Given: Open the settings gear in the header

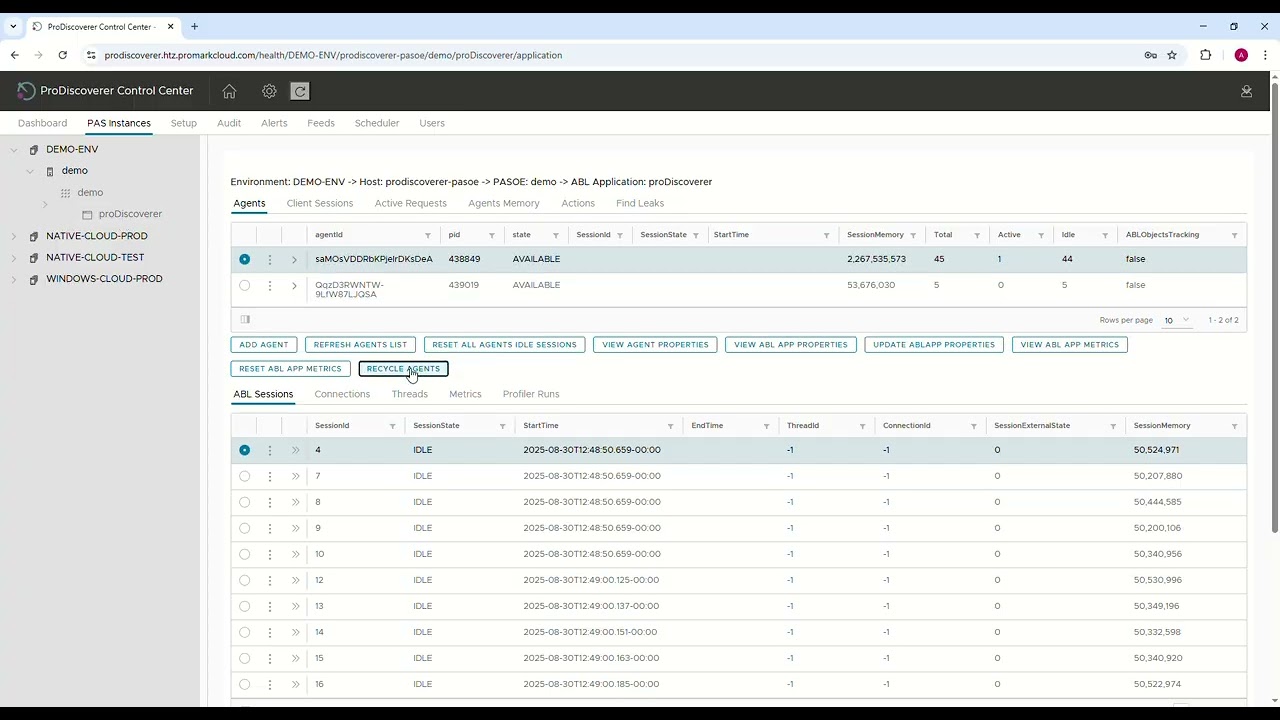Looking at the screenshot, I should pyautogui.click(x=269, y=91).
